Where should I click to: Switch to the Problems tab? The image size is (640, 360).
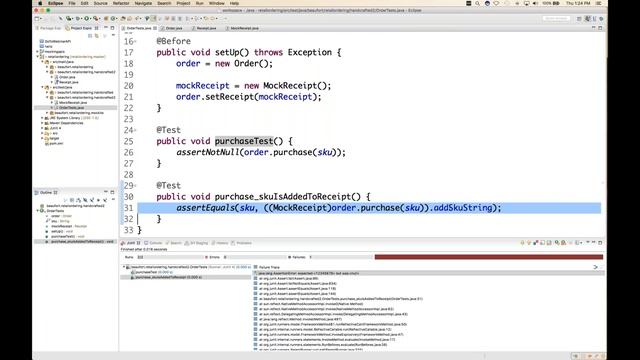tap(242, 243)
